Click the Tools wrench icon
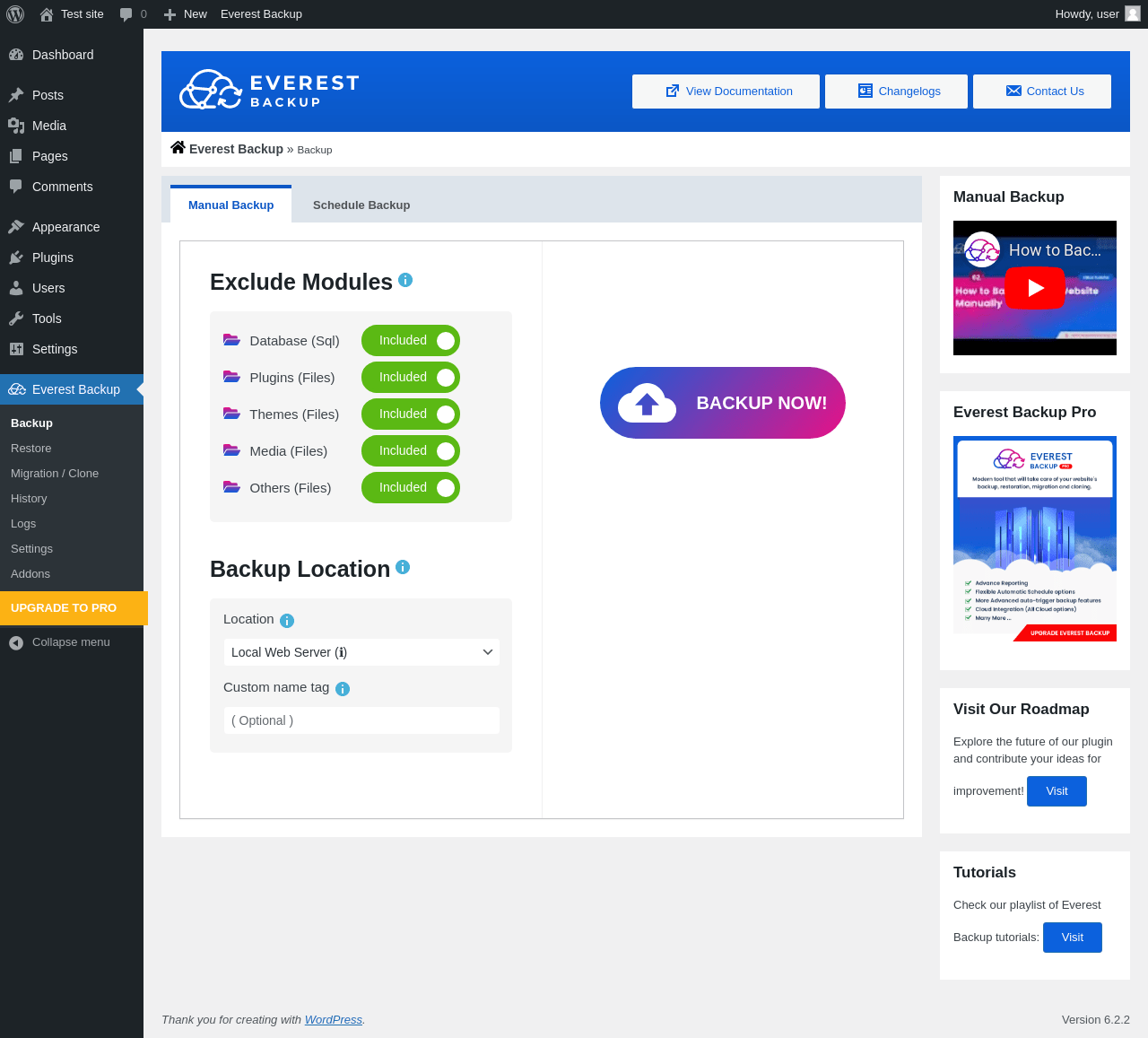 pyautogui.click(x=16, y=318)
